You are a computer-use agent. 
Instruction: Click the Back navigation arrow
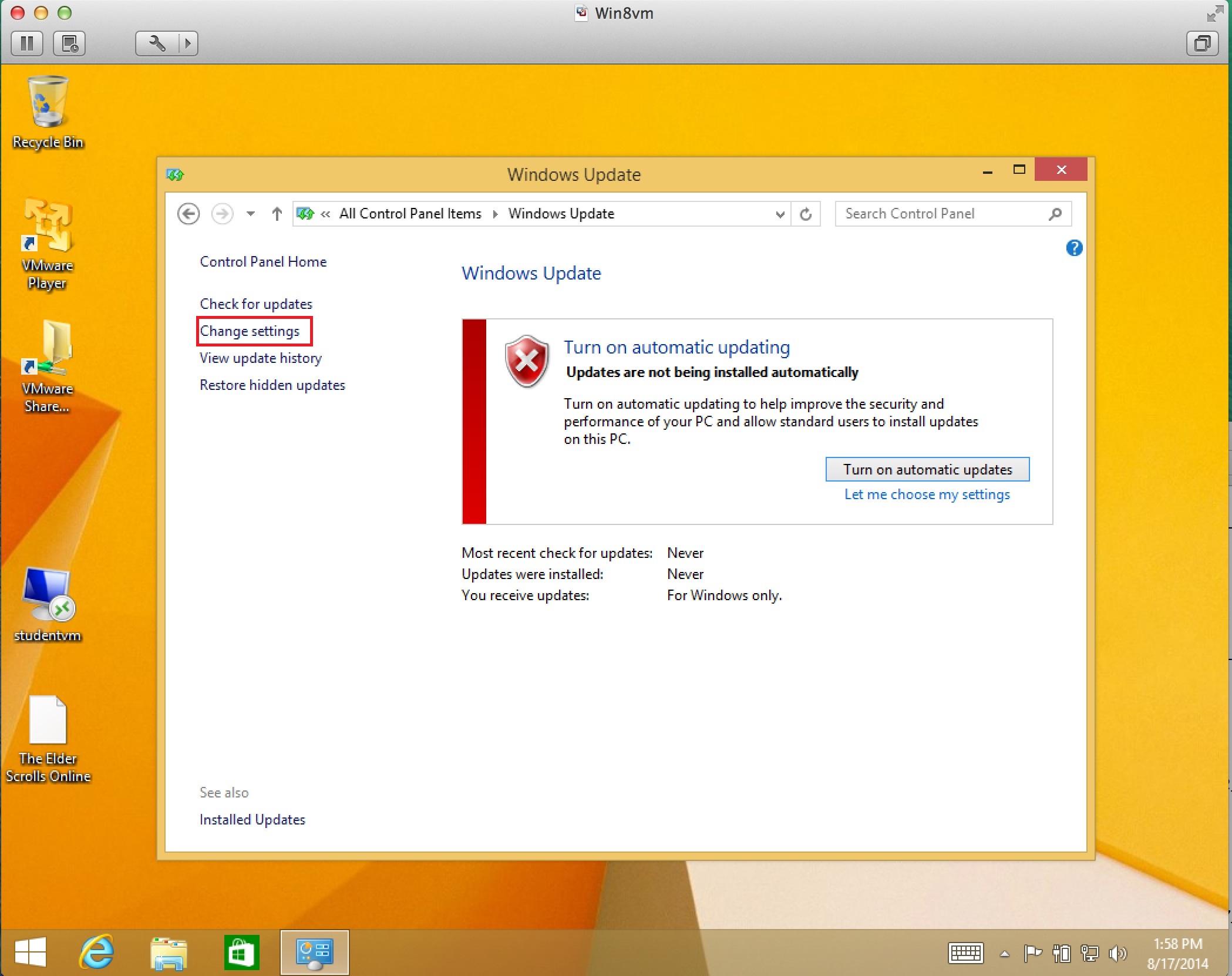coord(188,214)
